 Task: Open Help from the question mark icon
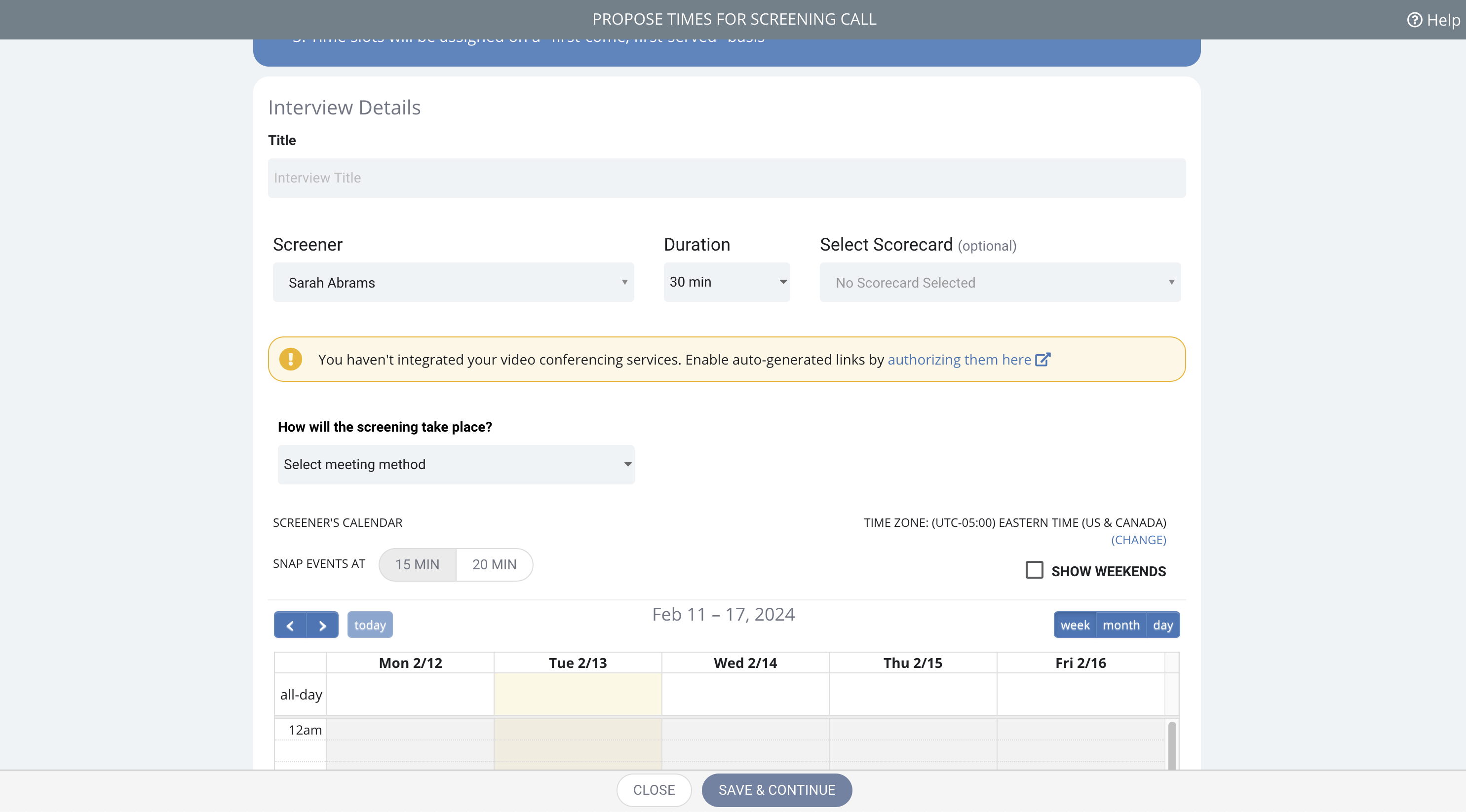1414,20
